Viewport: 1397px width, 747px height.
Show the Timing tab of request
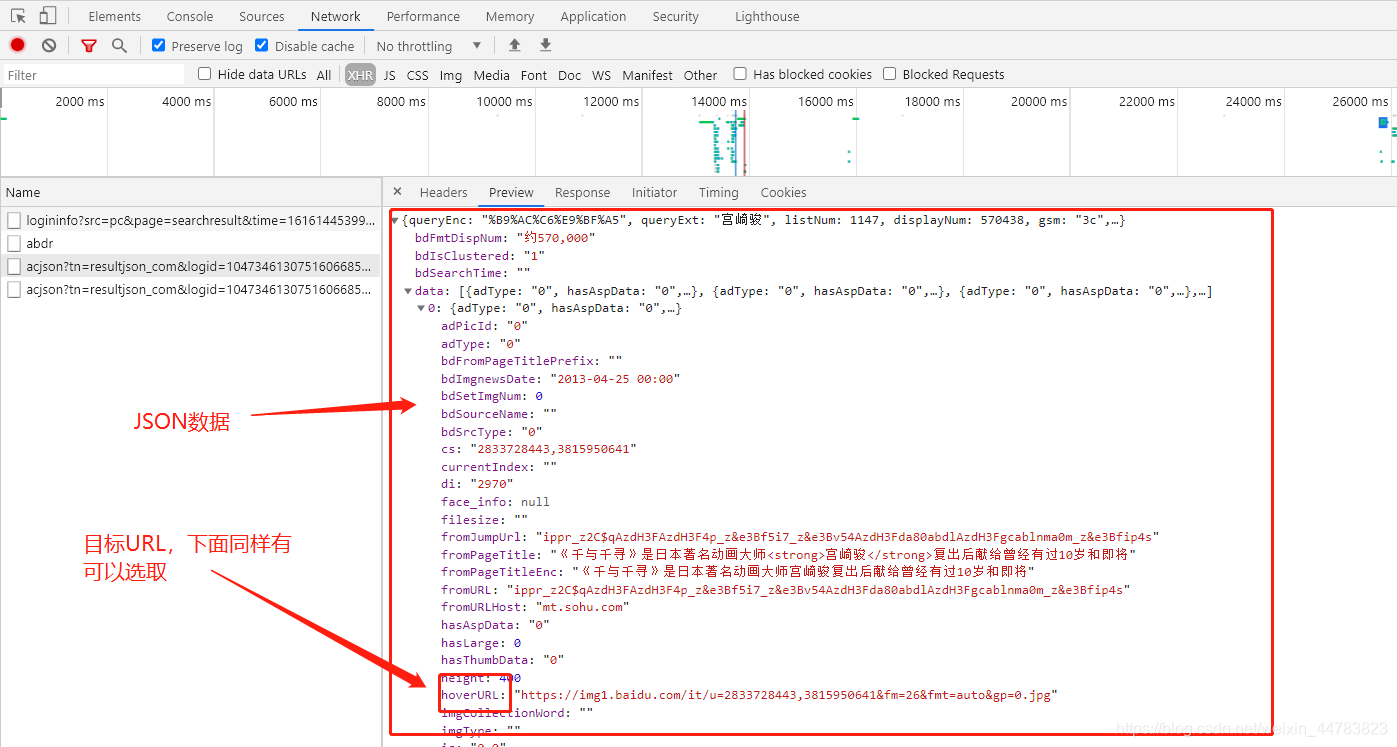coord(718,192)
